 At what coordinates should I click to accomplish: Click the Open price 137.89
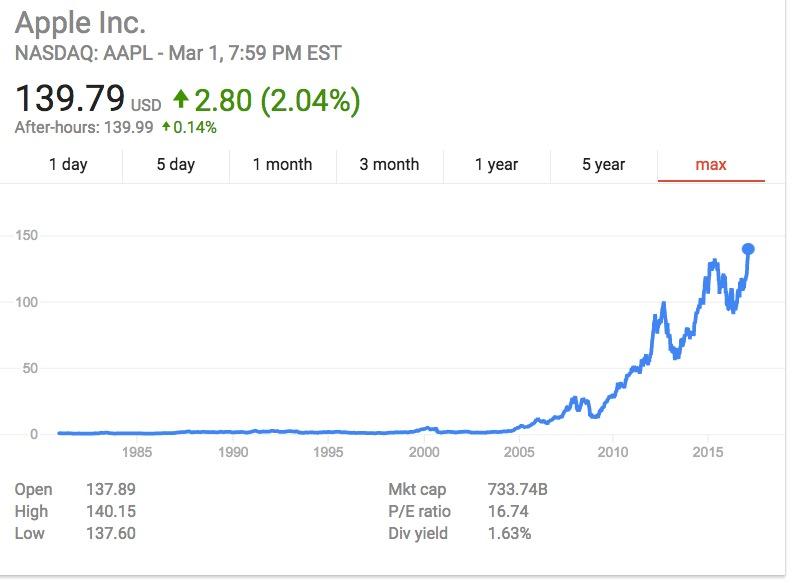click(110, 489)
